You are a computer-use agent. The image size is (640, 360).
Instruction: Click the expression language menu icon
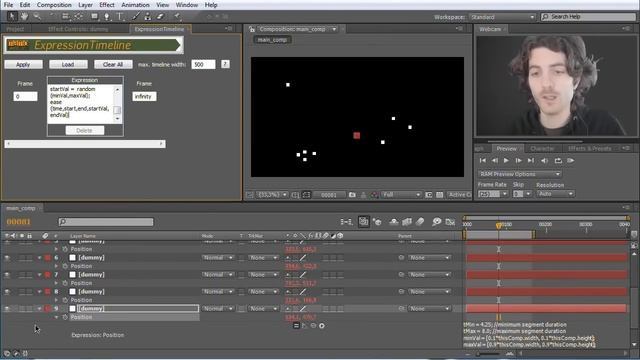pyautogui.click(x=322, y=326)
